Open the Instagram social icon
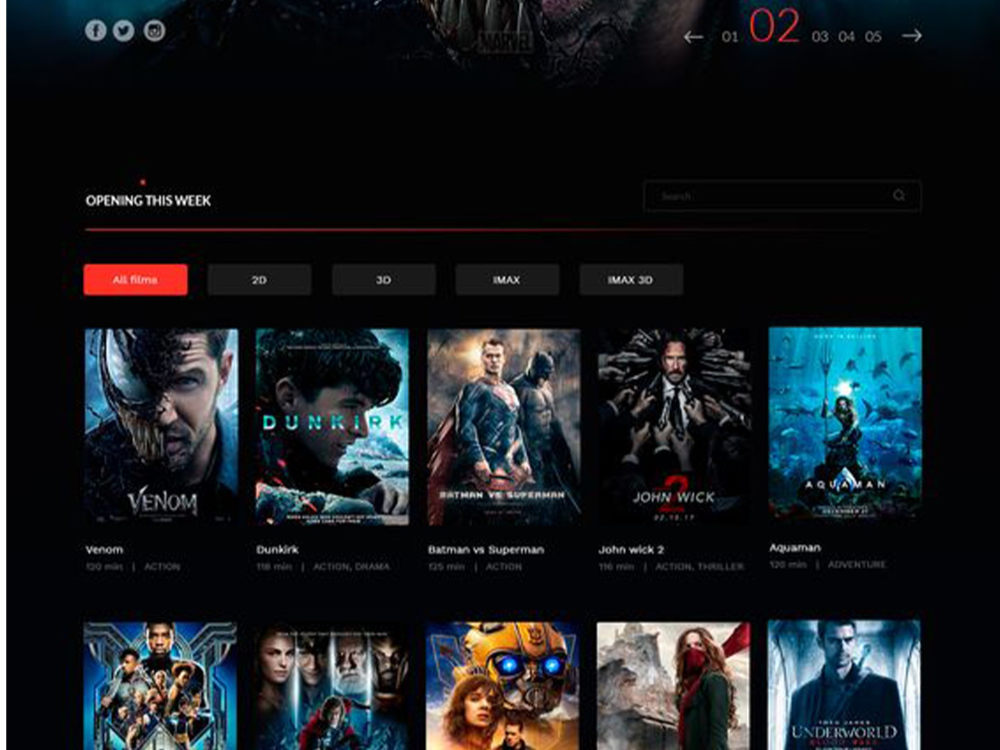The height and width of the screenshot is (750, 1000). (x=154, y=31)
